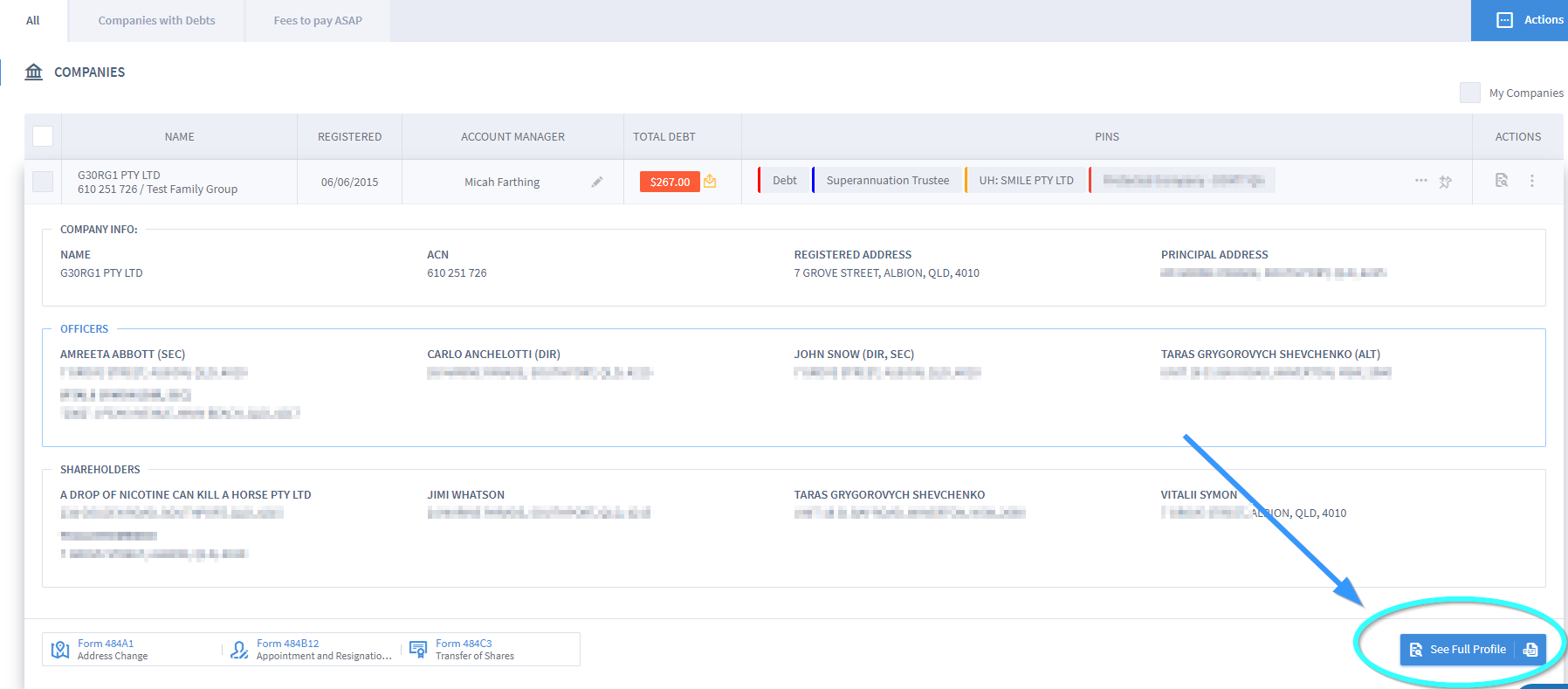The height and width of the screenshot is (689, 1568).
Task: Open Form 484C3 Transfer of Shares
Action: pyautogui.click(x=474, y=650)
